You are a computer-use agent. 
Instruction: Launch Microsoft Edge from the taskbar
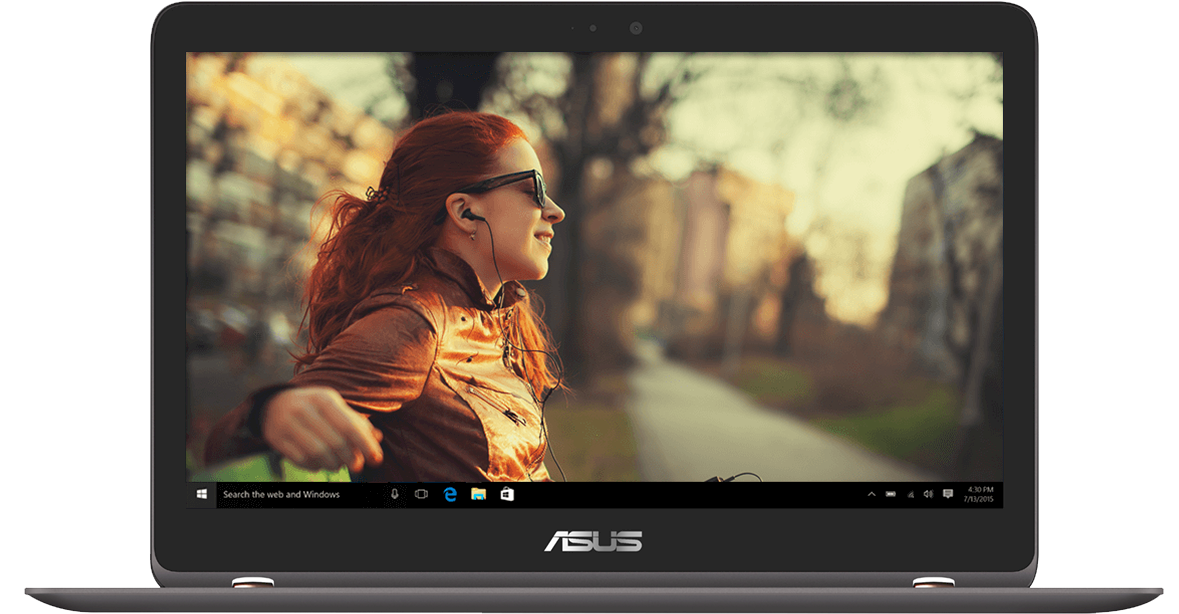(x=450, y=494)
